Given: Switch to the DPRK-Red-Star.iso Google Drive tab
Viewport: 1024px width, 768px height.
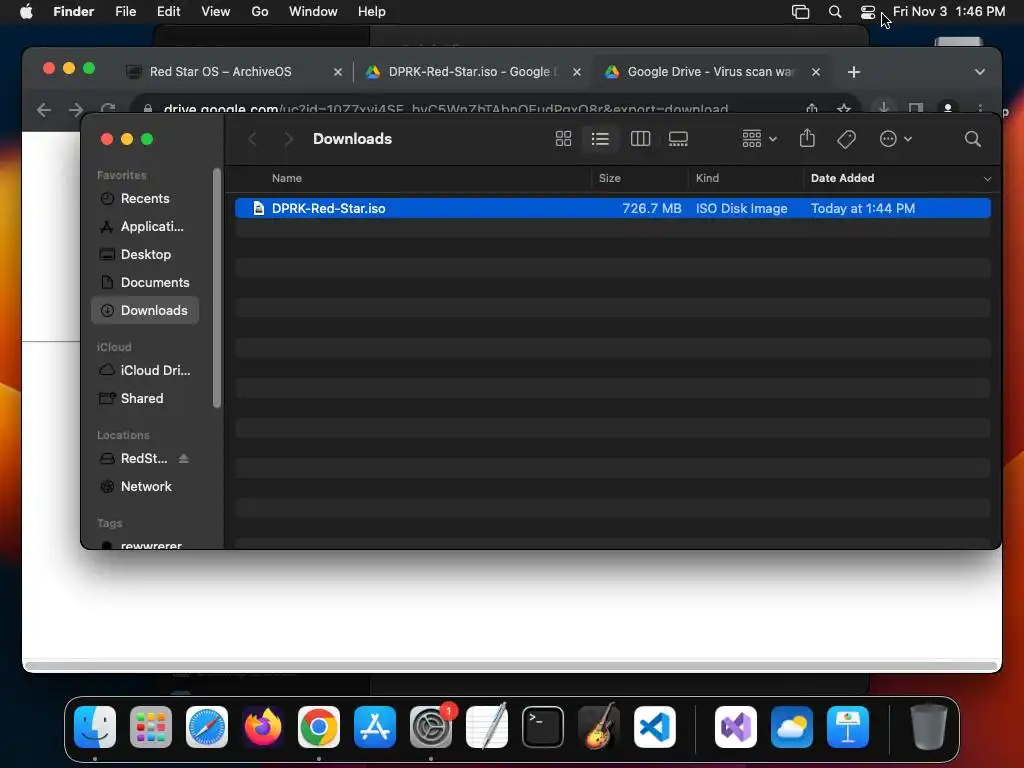Looking at the screenshot, I should point(469,72).
